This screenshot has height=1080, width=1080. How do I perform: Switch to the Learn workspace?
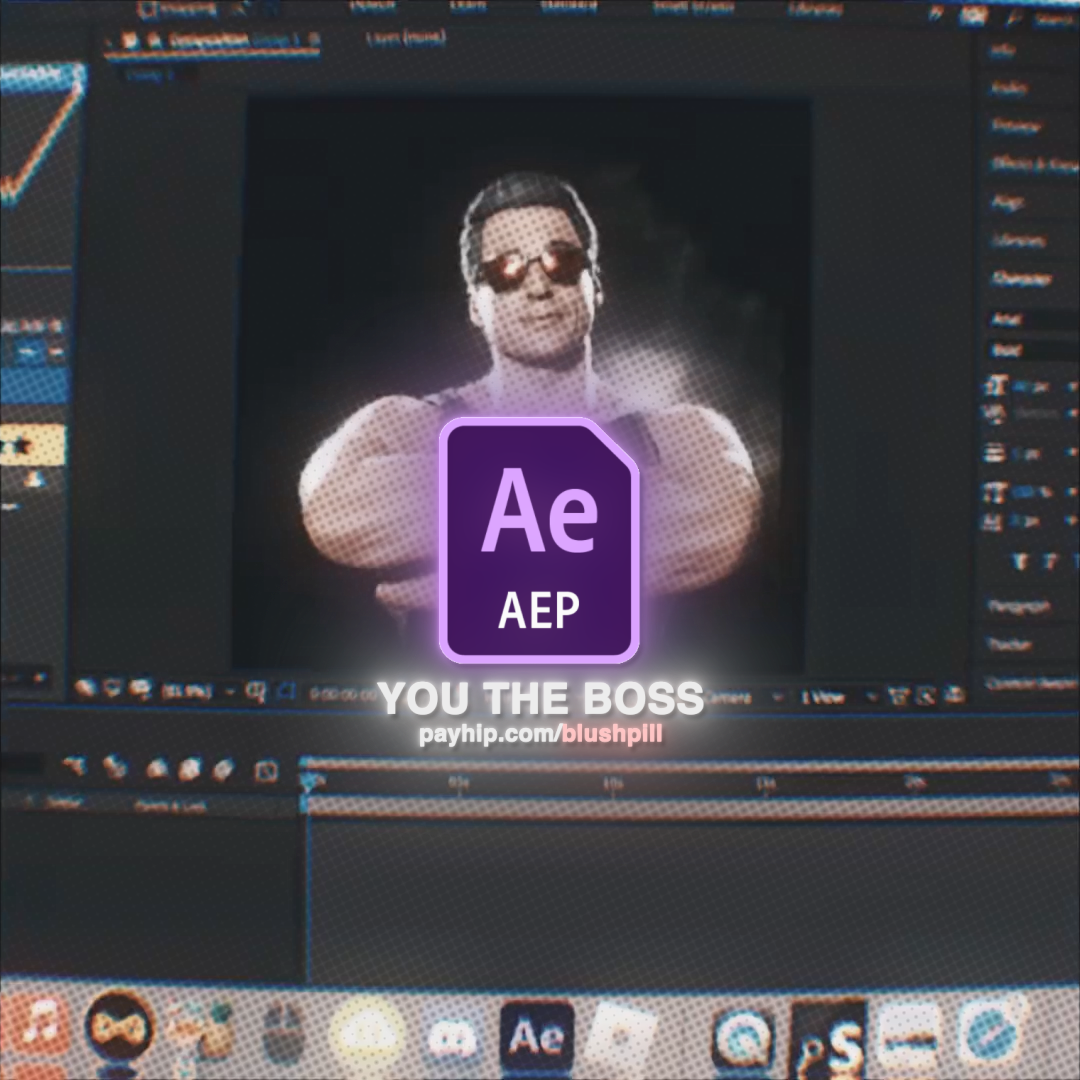pyautogui.click(x=468, y=7)
